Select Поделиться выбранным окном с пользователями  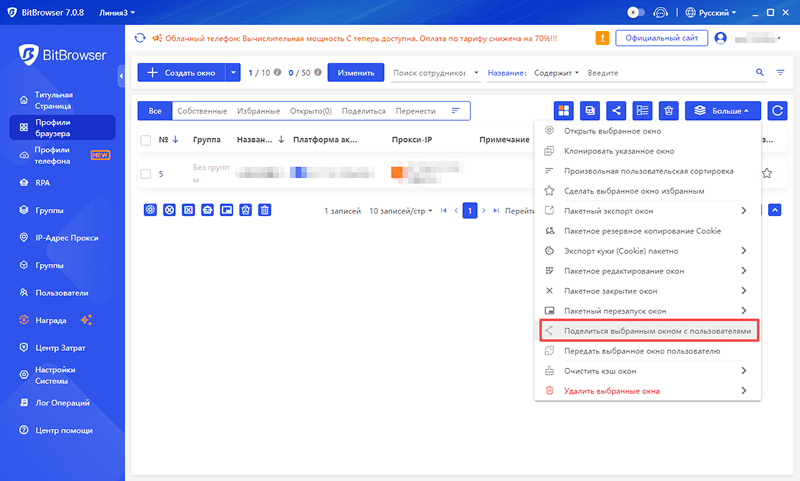click(656, 331)
